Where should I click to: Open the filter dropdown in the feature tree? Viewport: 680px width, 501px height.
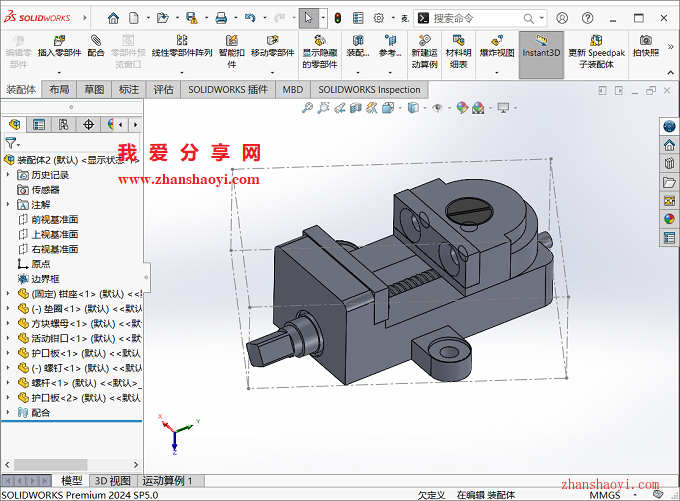click(x=12, y=144)
